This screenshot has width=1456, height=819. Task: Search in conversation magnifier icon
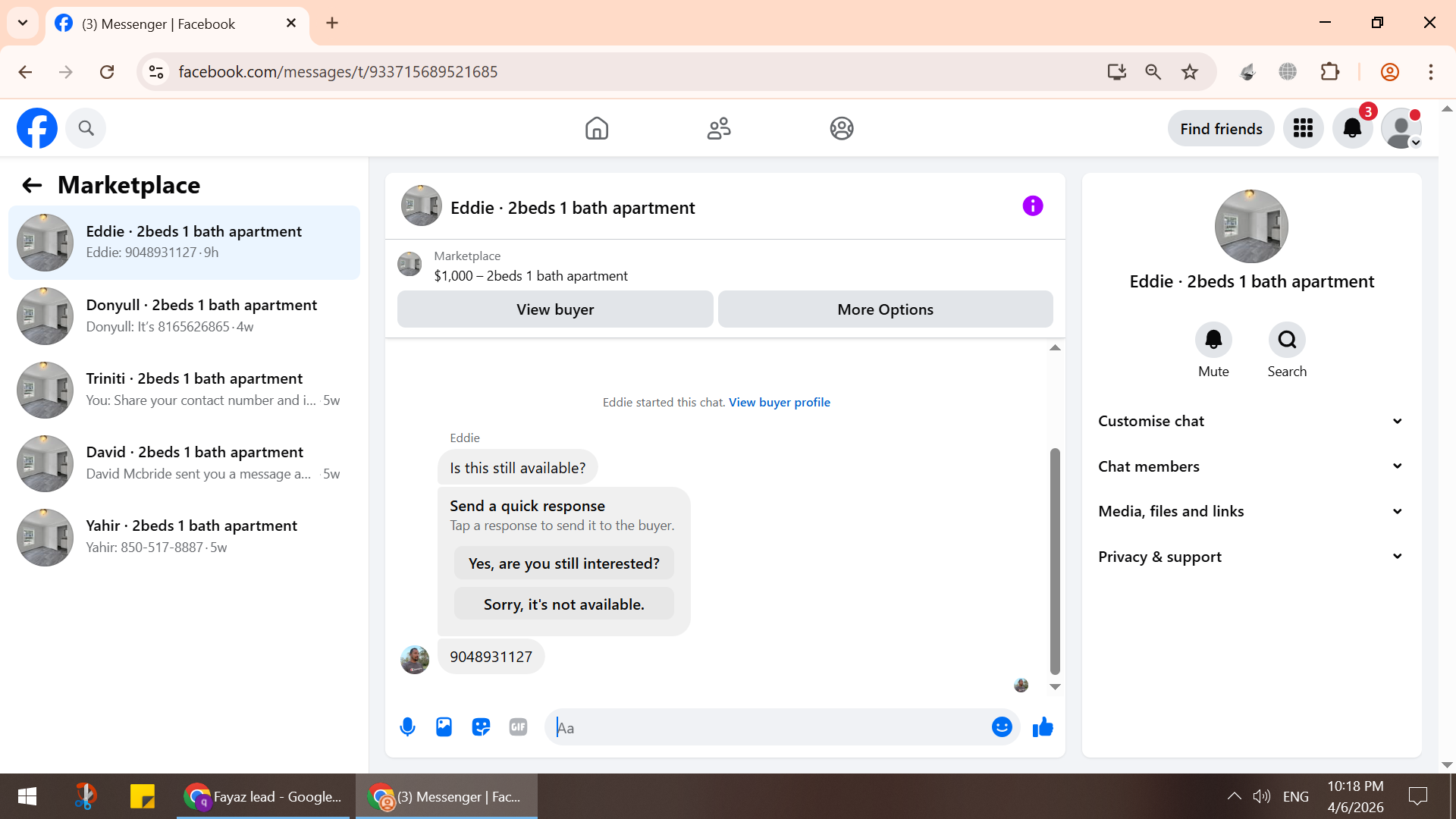1287,340
